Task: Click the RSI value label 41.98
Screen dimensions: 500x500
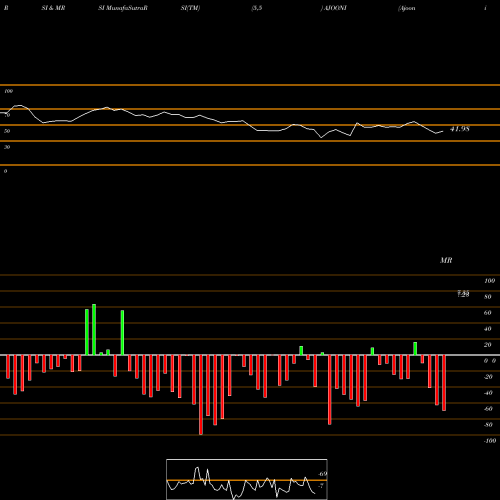Action: click(460, 129)
